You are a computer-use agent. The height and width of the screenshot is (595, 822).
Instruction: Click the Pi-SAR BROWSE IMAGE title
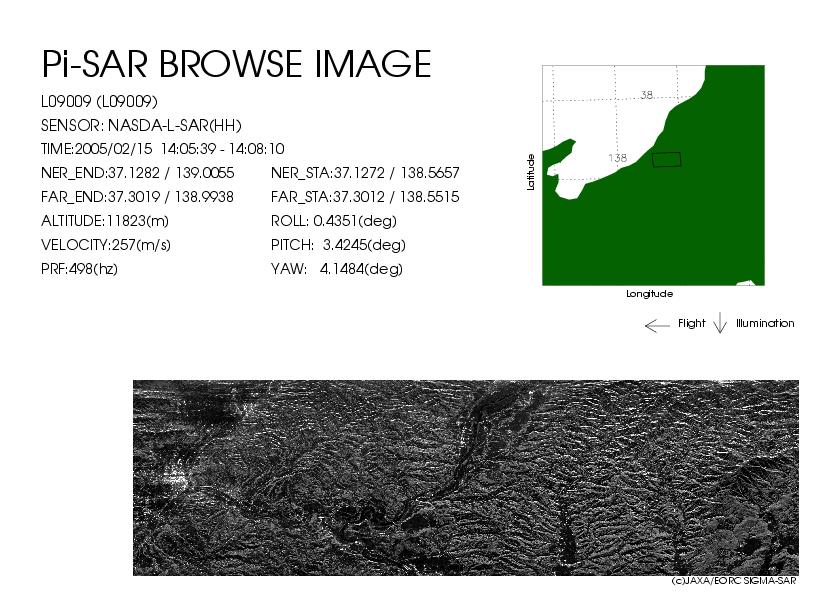tap(236, 64)
